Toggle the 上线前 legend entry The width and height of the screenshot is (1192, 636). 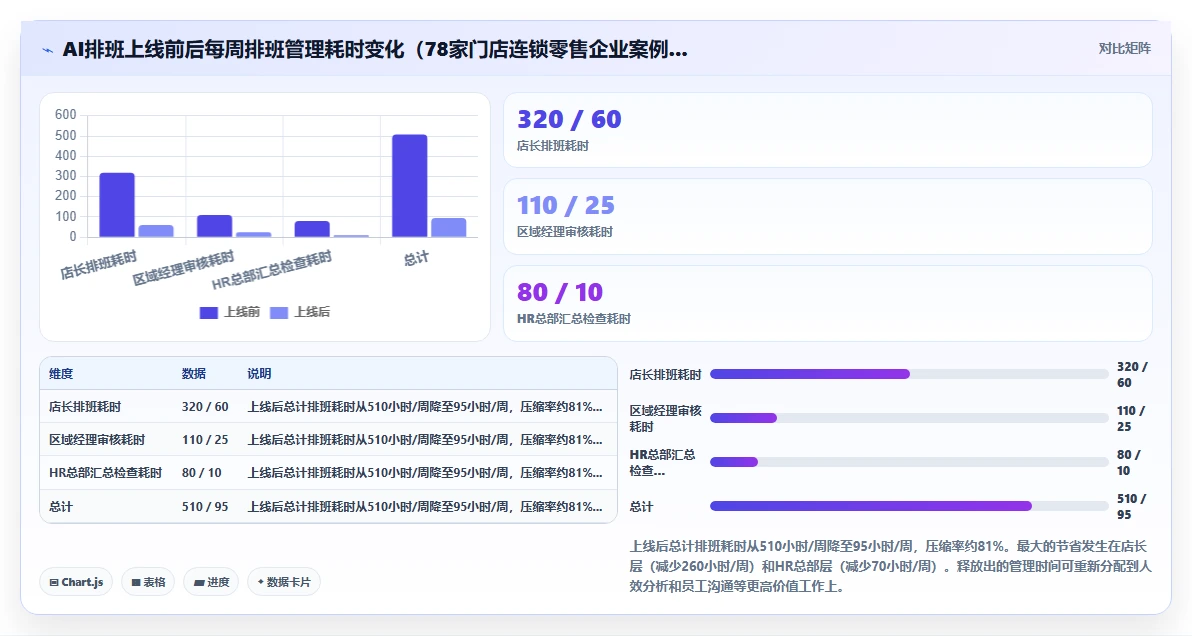230,312
